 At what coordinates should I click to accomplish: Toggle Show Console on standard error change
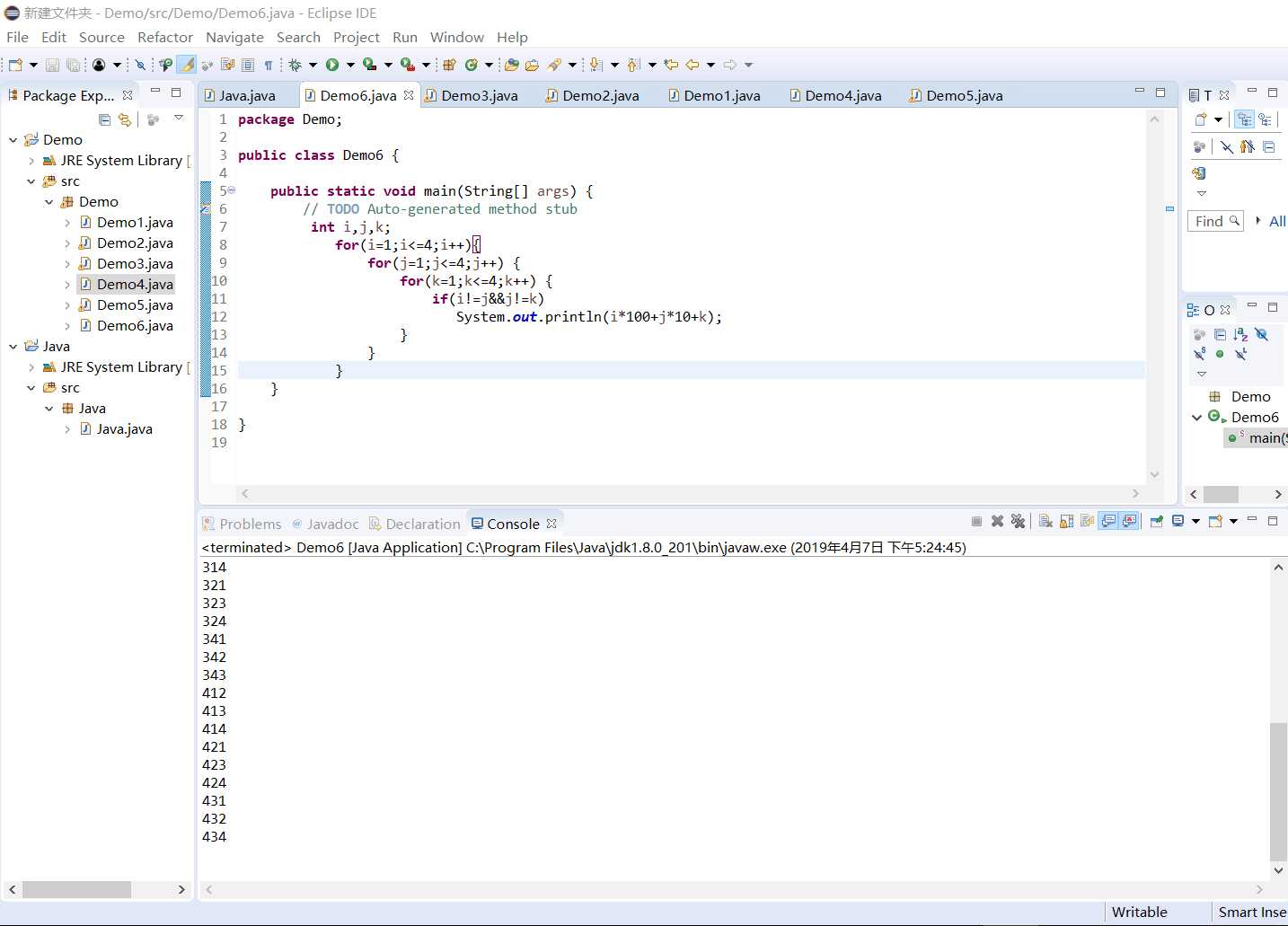pyautogui.click(x=1129, y=521)
